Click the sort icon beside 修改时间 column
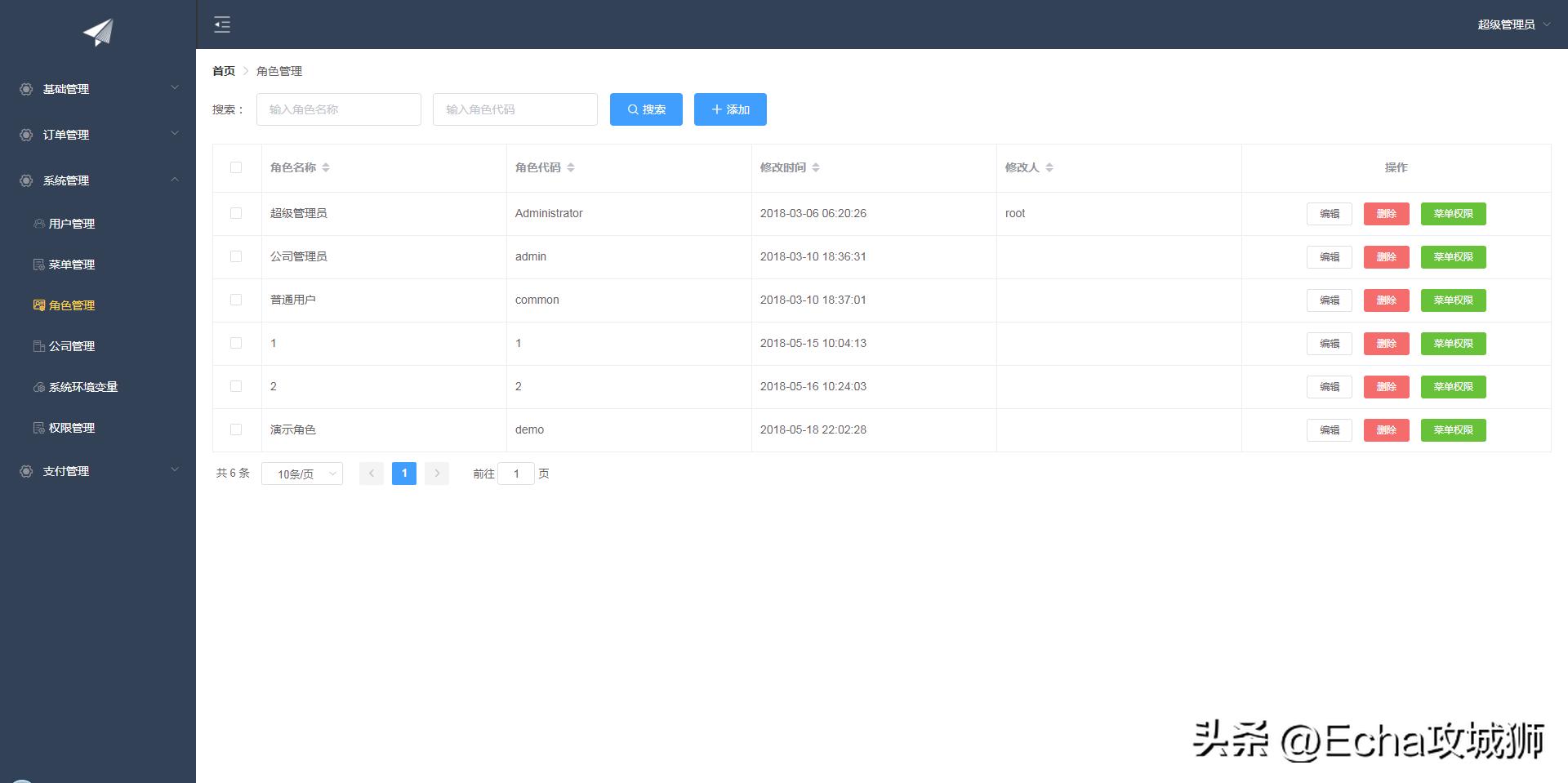The height and width of the screenshot is (783, 1568). 816,167
